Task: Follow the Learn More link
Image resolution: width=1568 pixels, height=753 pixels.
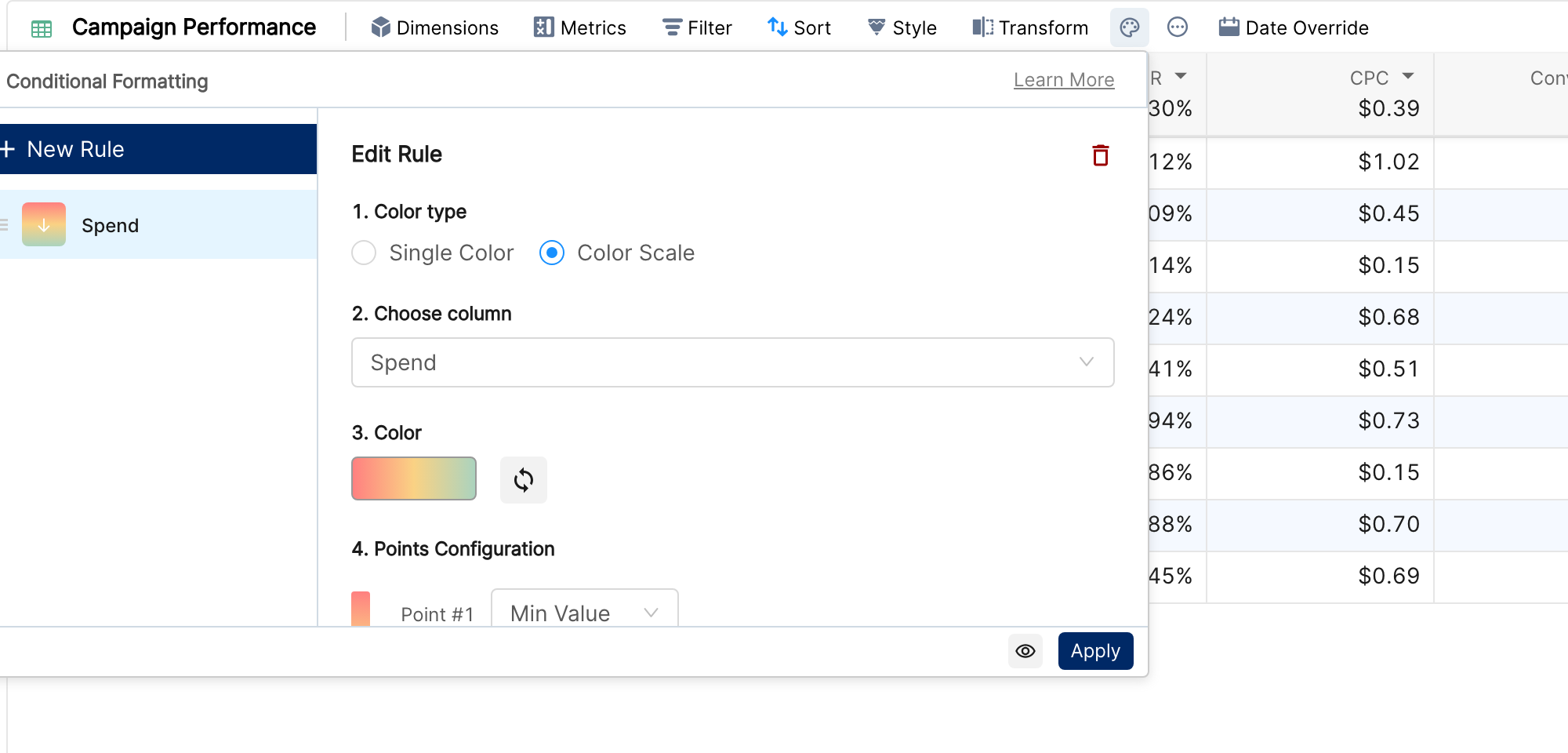Action: pyautogui.click(x=1064, y=80)
